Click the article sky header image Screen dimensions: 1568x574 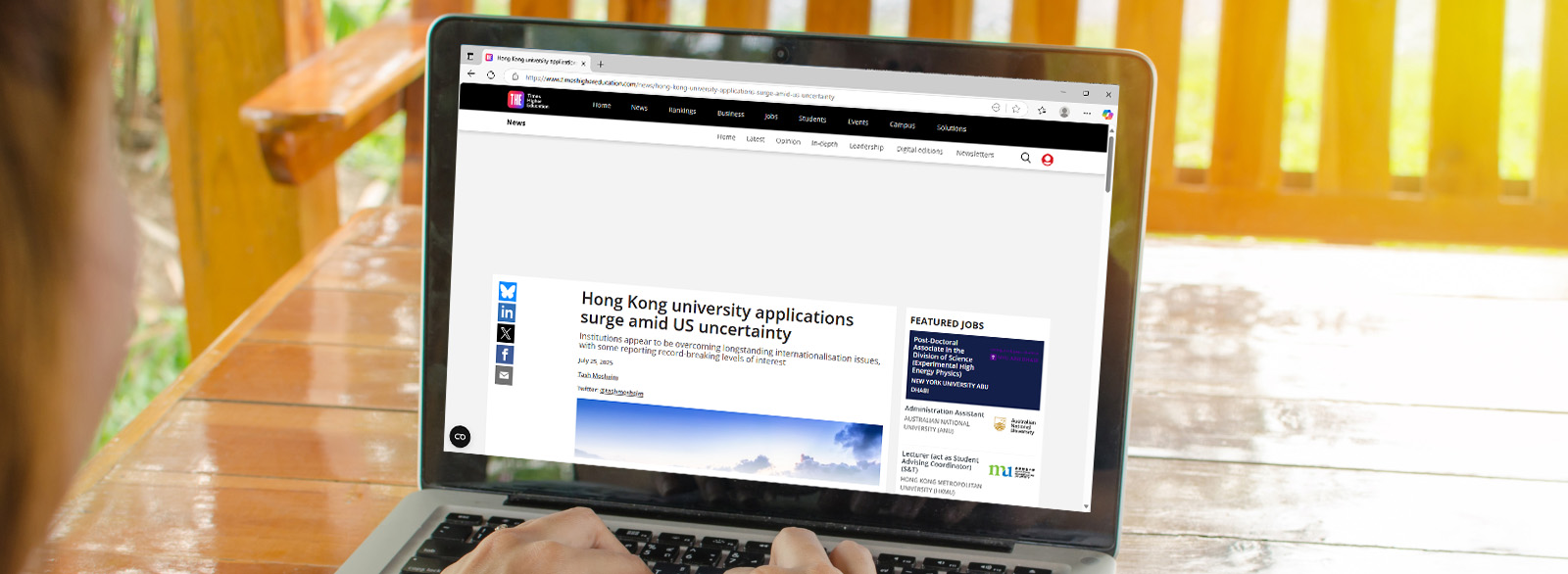pos(728,442)
